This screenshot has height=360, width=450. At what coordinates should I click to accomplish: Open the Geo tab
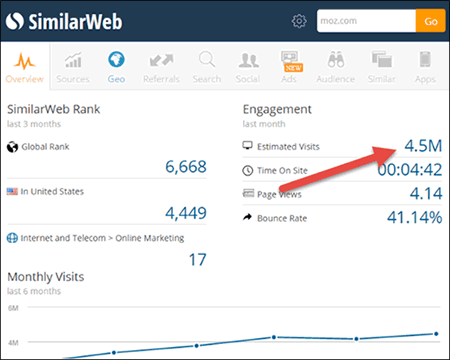(x=116, y=67)
